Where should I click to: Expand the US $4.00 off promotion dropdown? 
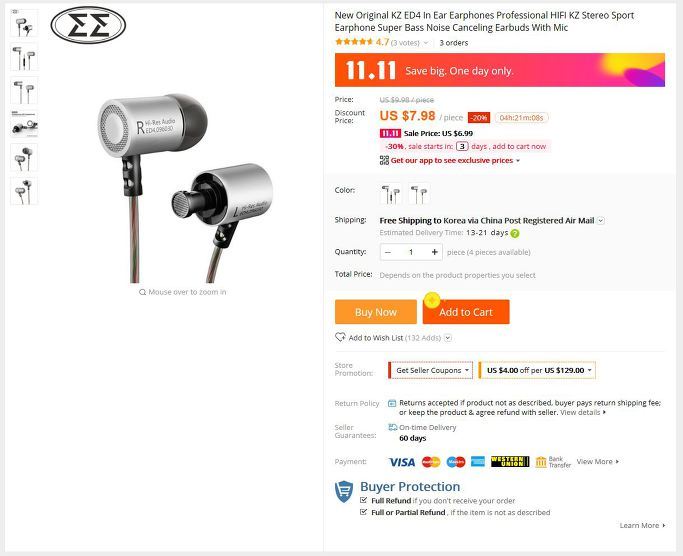tap(537, 370)
